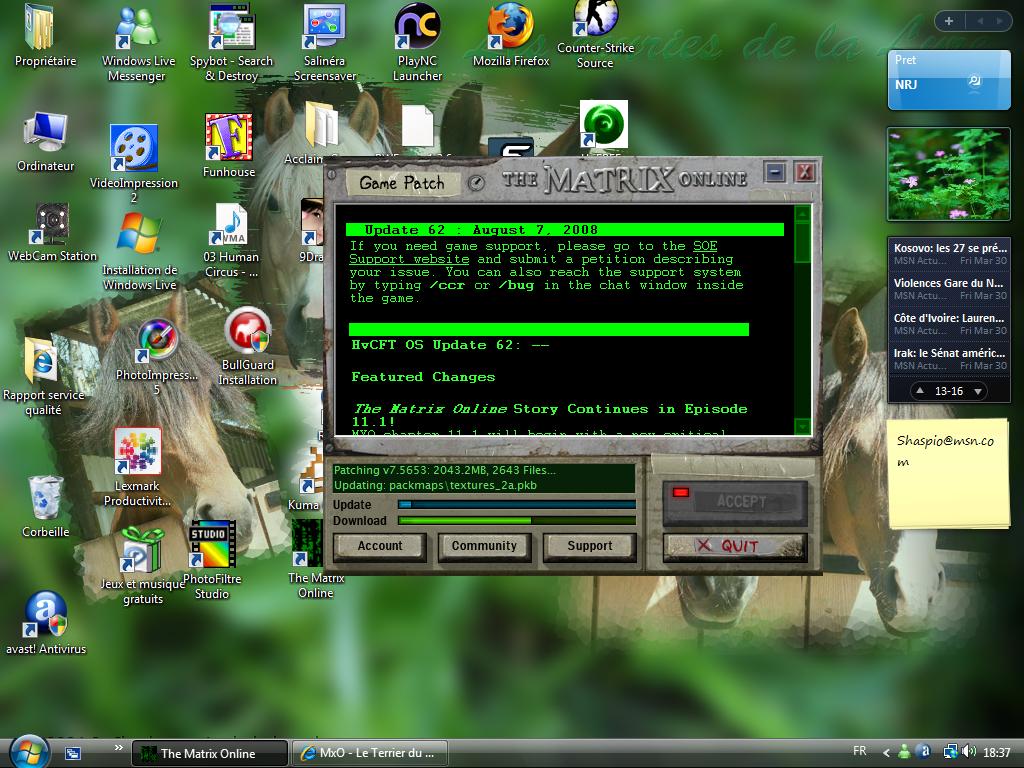Viewport: 1024px width, 768px height.
Task: Quit the Matrix Online patcher
Action: coord(735,546)
